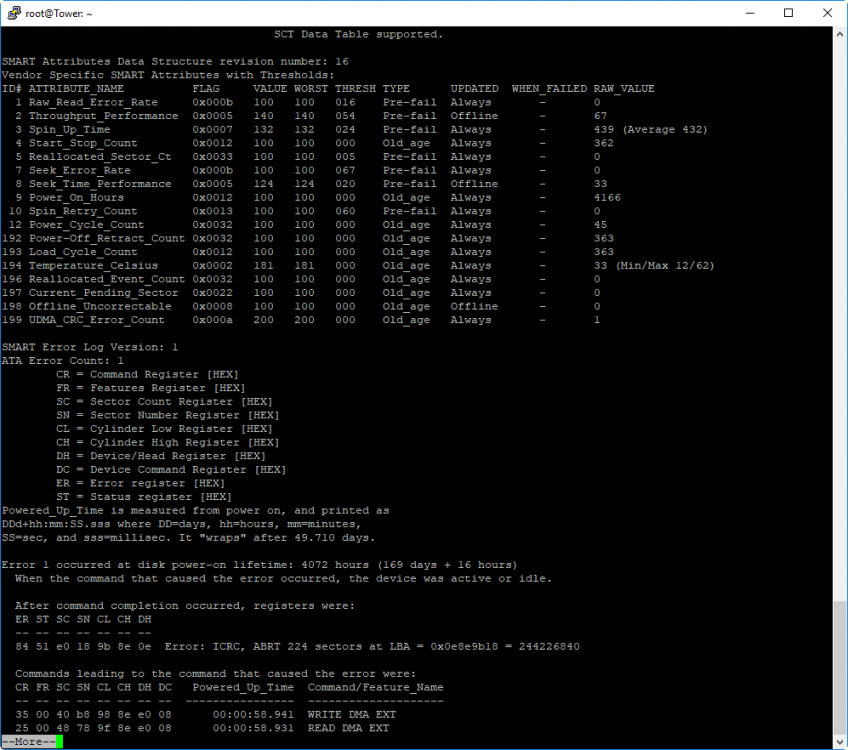Click the Powered_Up_Time column header

(243, 687)
